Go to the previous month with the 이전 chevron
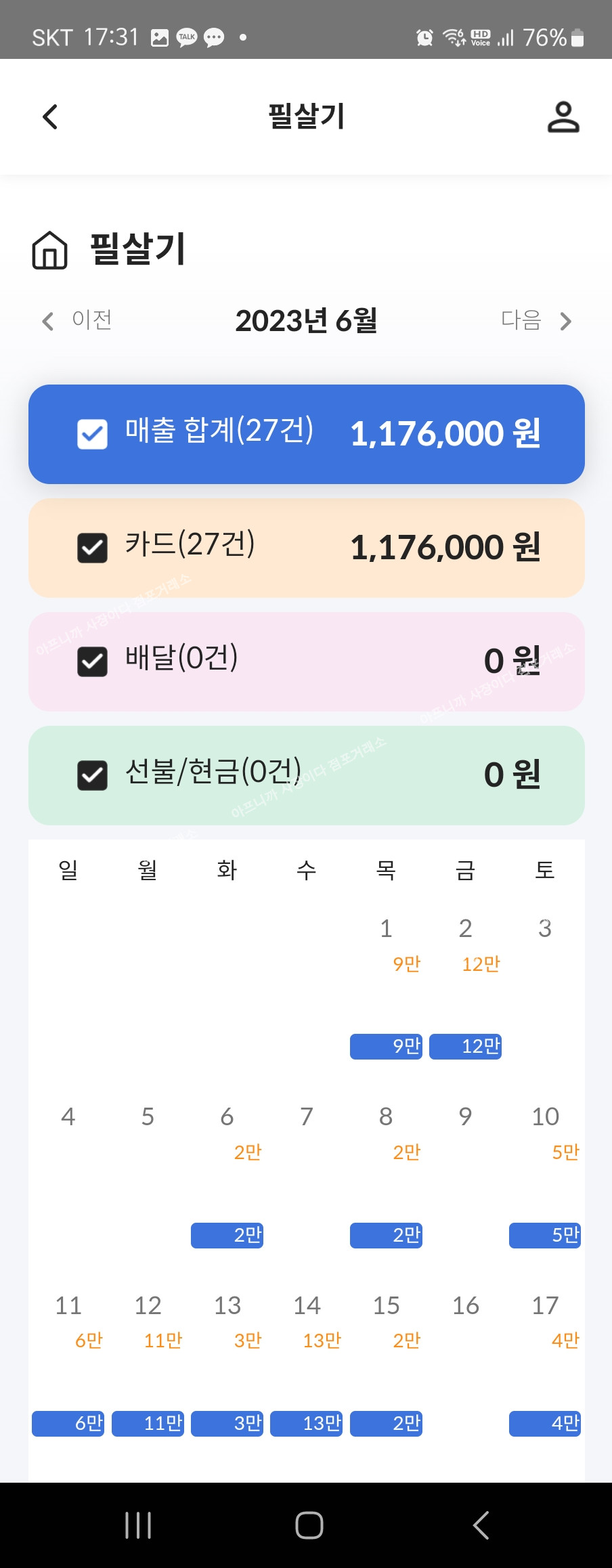 tap(47, 321)
